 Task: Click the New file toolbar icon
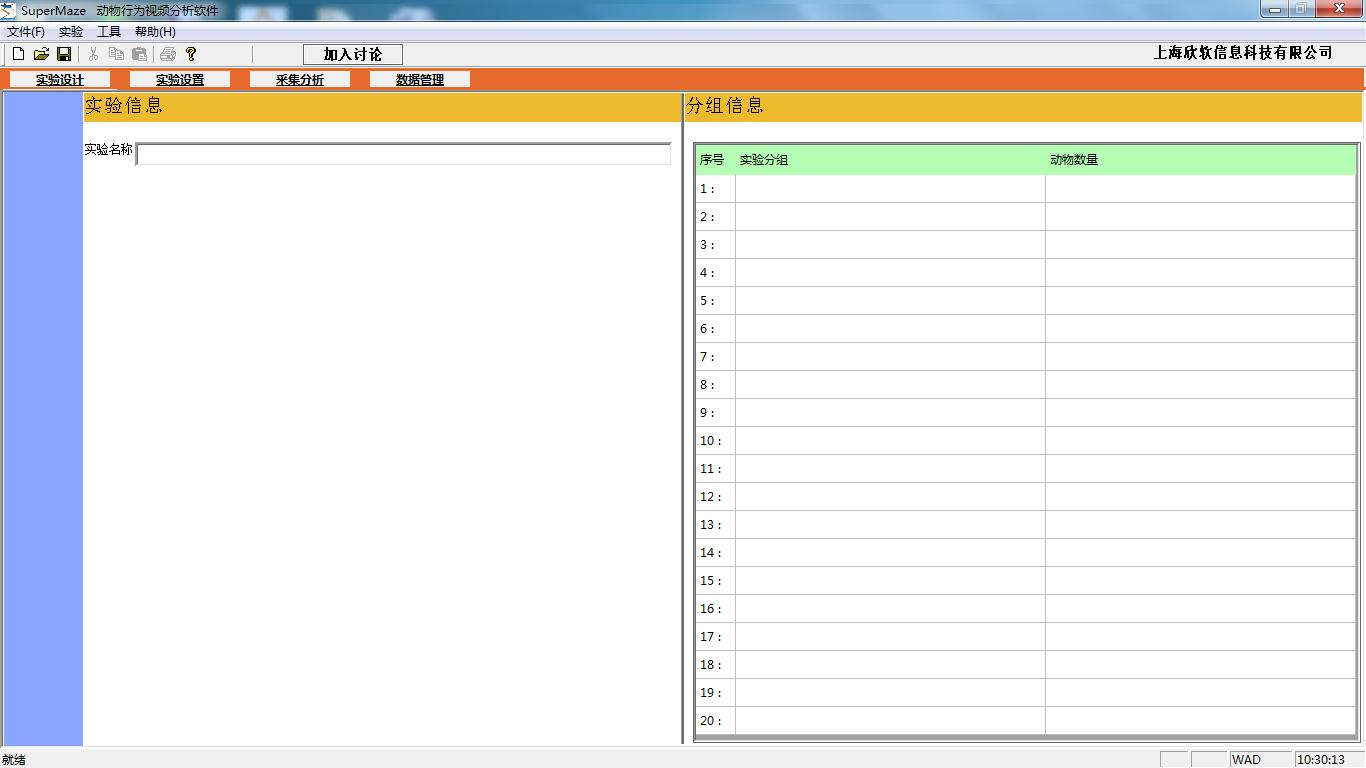click(18, 54)
